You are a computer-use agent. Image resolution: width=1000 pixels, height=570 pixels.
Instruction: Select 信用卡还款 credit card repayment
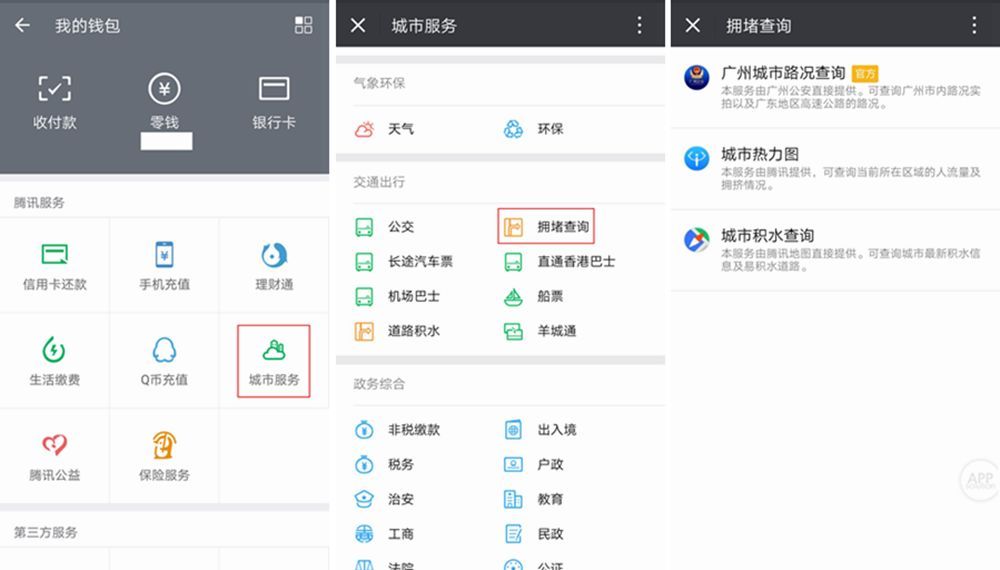click(x=55, y=265)
